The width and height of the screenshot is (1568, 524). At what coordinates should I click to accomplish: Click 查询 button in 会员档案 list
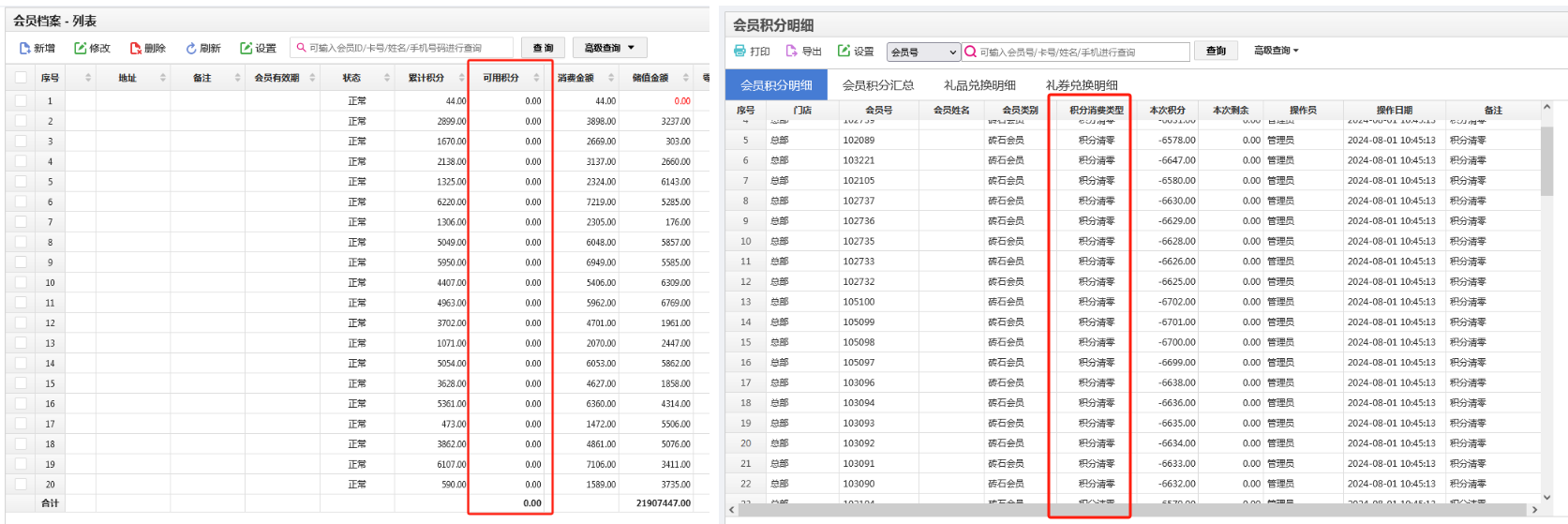[x=543, y=48]
